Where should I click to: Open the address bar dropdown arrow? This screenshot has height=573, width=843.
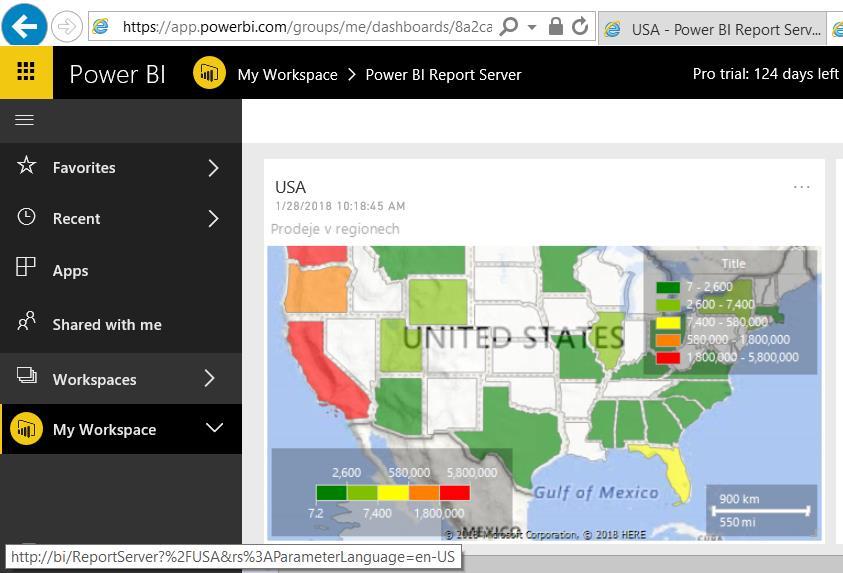532,27
